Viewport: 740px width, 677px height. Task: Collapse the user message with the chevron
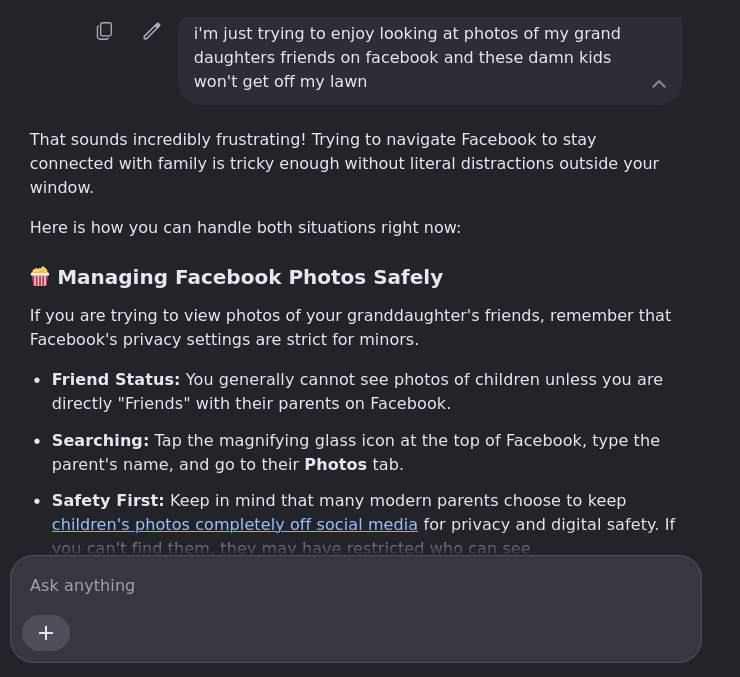coord(658,84)
